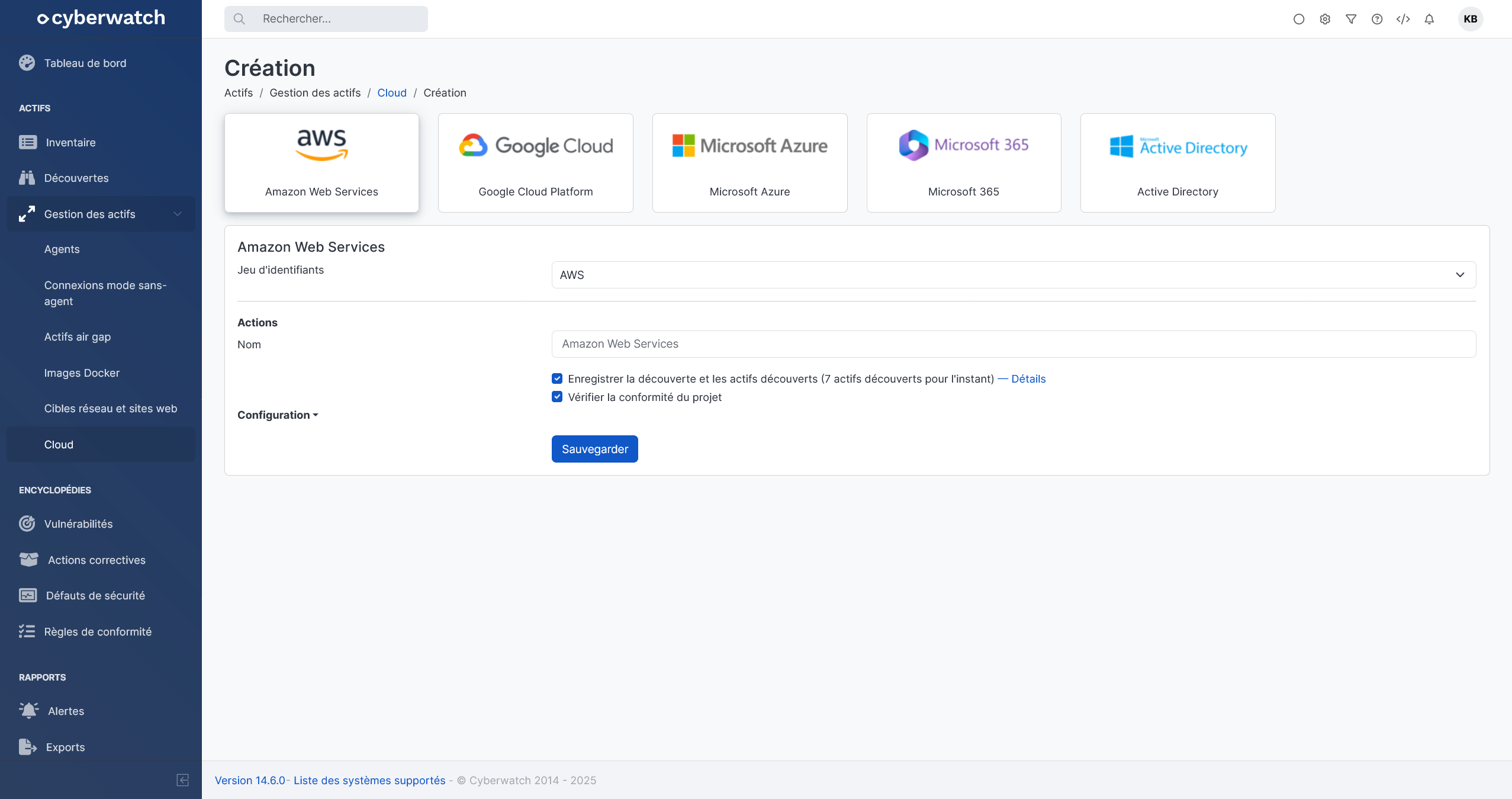Open Tableau de bord dashboard icon
Viewport: 1512px width, 799px height.
click(27, 63)
